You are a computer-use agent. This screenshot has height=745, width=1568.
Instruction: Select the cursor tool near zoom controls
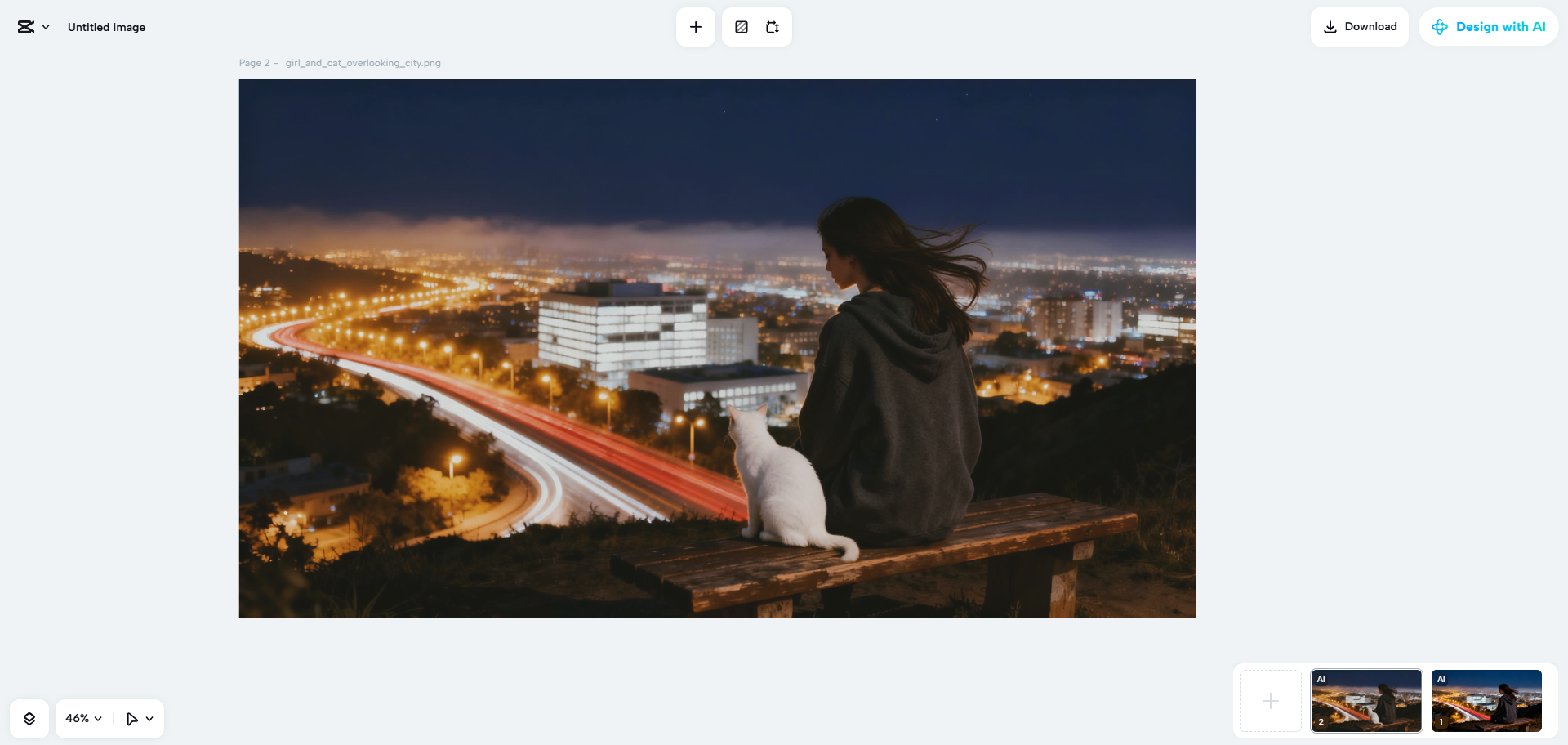click(x=133, y=718)
